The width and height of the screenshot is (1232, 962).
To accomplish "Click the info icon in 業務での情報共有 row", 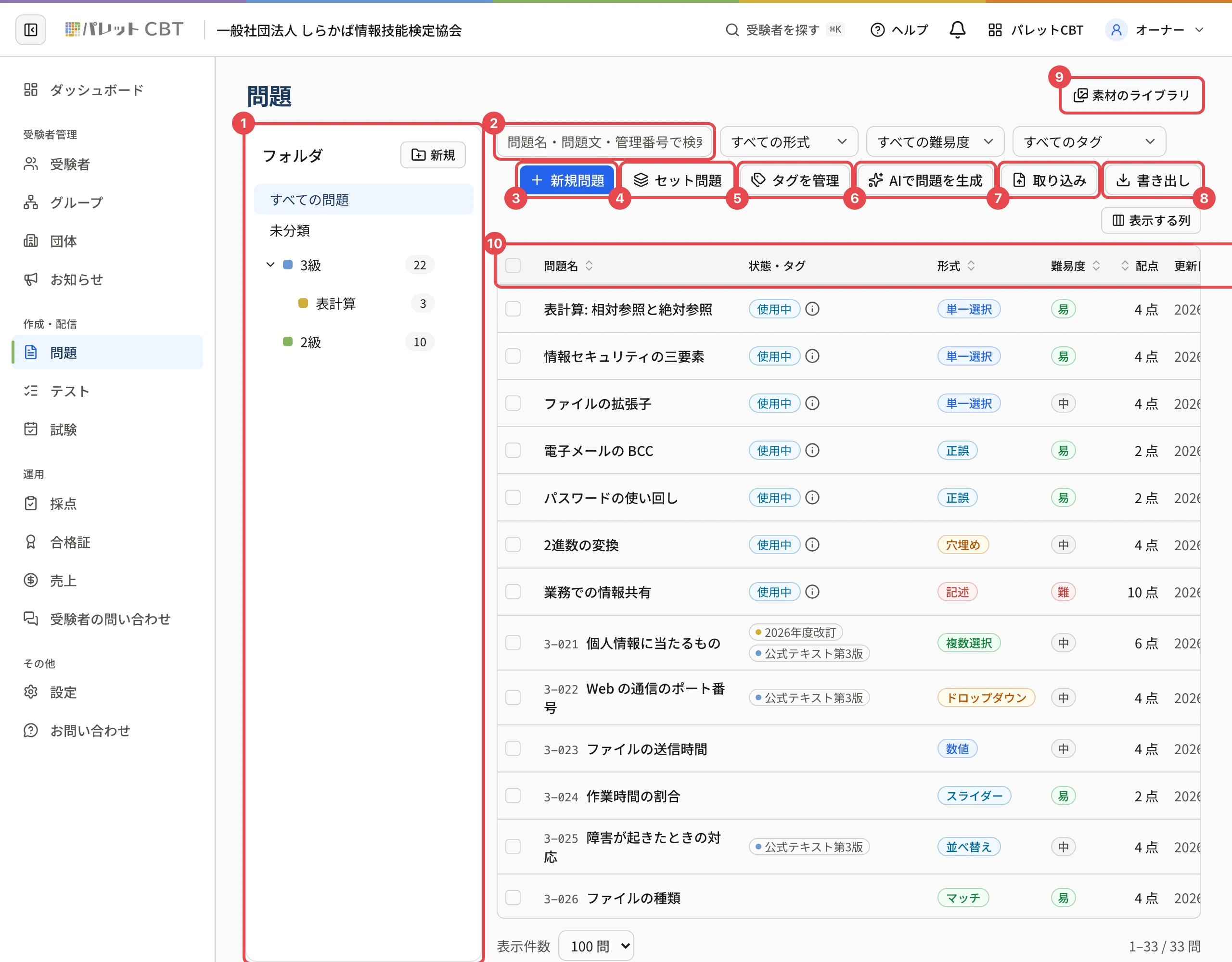I will 812,592.
